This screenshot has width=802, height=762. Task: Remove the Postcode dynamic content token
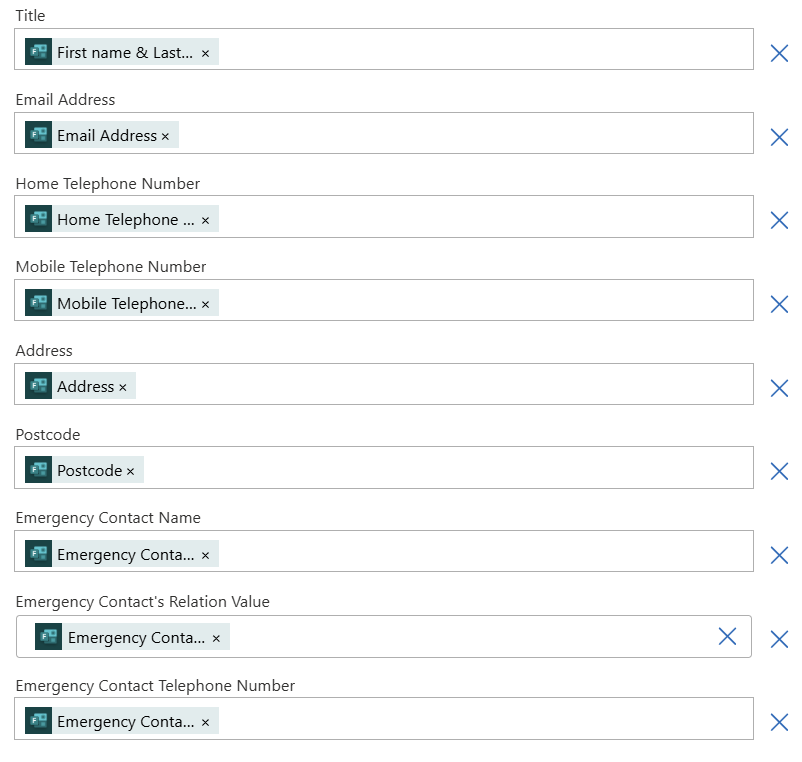click(x=130, y=471)
